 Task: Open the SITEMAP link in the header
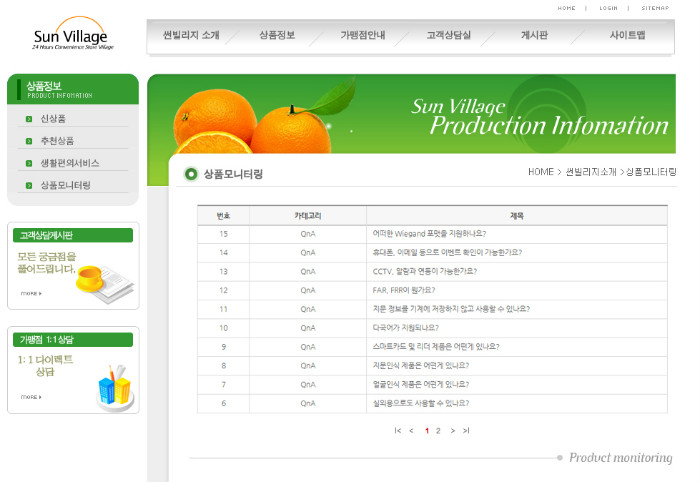pos(655,8)
